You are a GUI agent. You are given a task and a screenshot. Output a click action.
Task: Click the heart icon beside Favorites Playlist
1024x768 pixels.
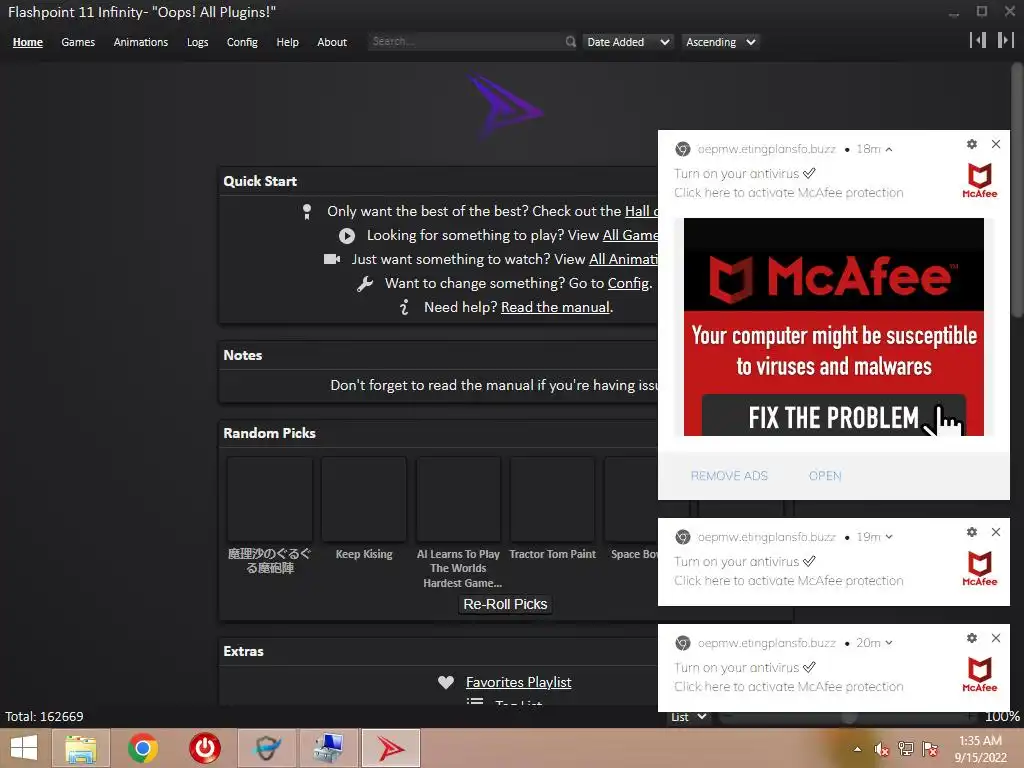[446, 682]
